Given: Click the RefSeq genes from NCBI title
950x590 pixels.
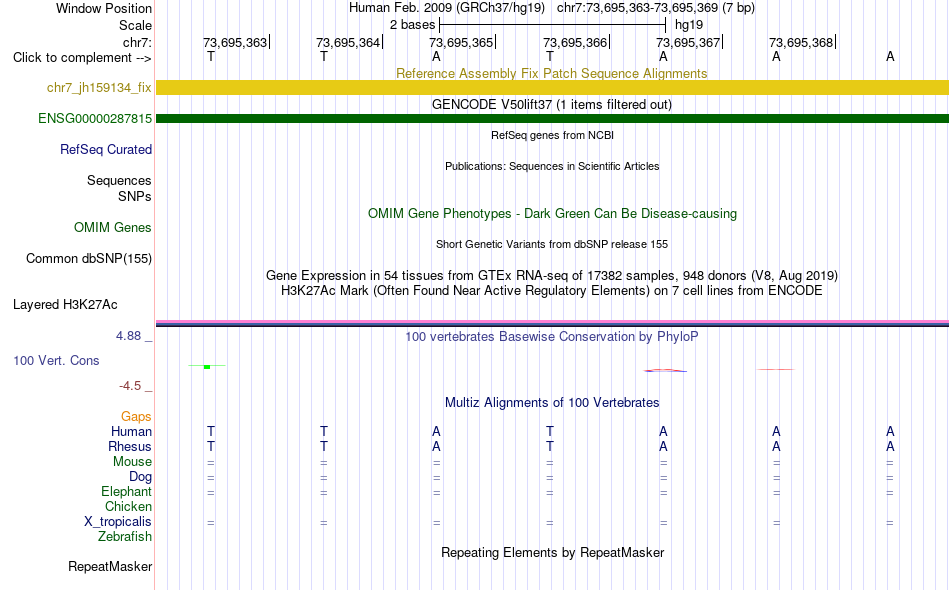Looking at the screenshot, I should click(553, 135).
